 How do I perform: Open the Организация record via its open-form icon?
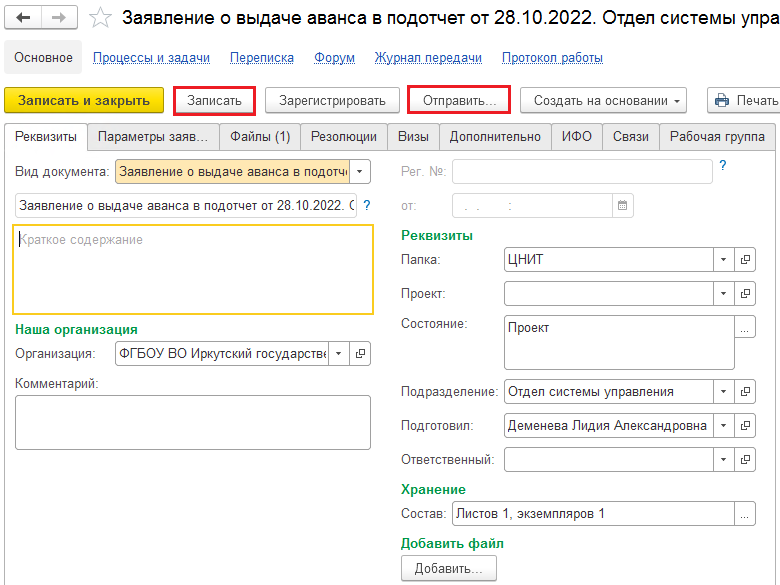[360, 354]
